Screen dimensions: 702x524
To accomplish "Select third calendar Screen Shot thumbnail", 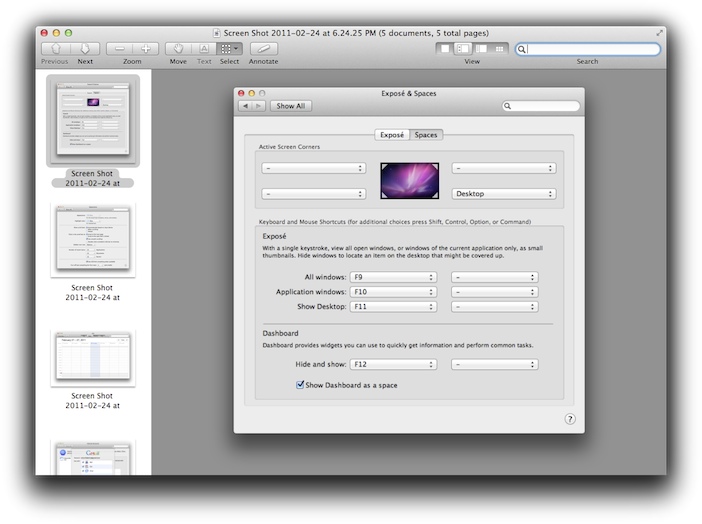I will pyautogui.click(x=93, y=358).
